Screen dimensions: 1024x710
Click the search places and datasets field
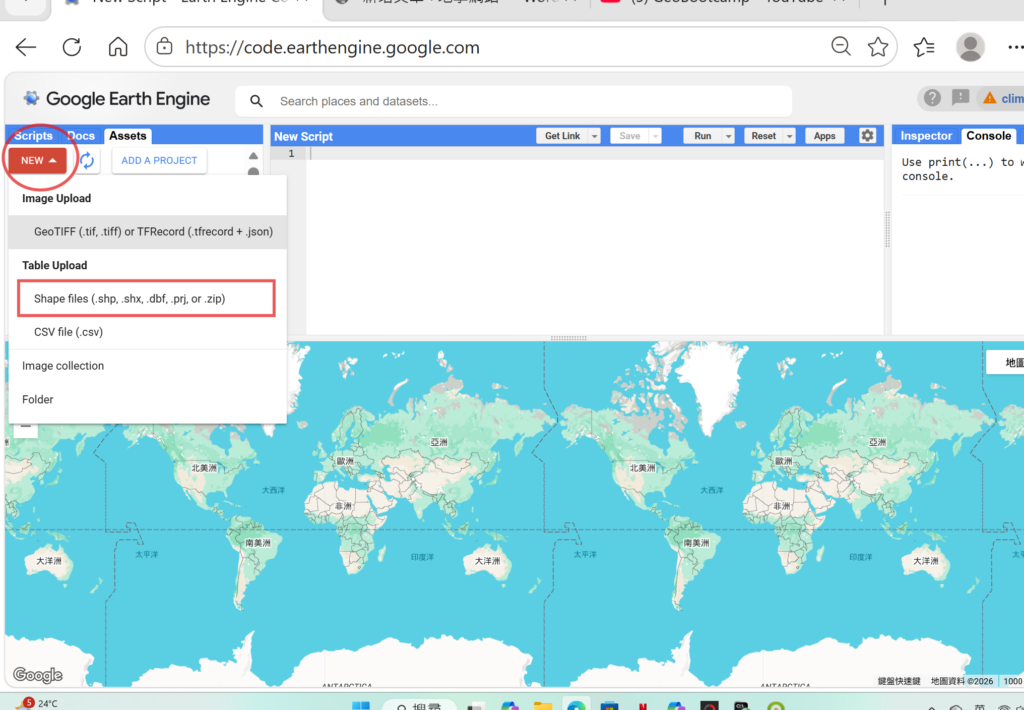click(x=520, y=101)
